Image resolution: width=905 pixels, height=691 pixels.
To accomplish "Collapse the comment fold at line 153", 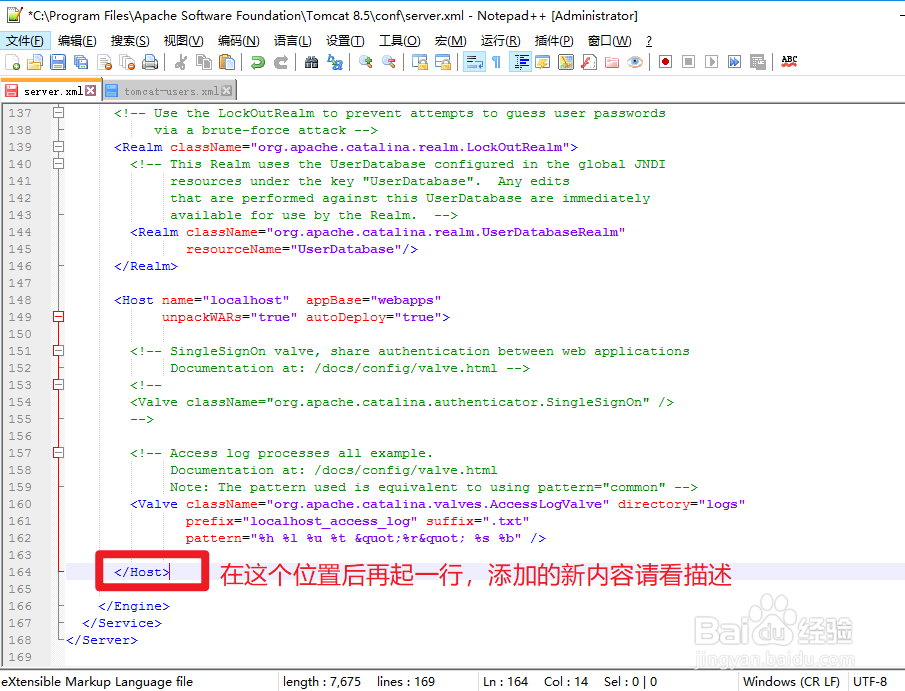I will pos(58,384).
